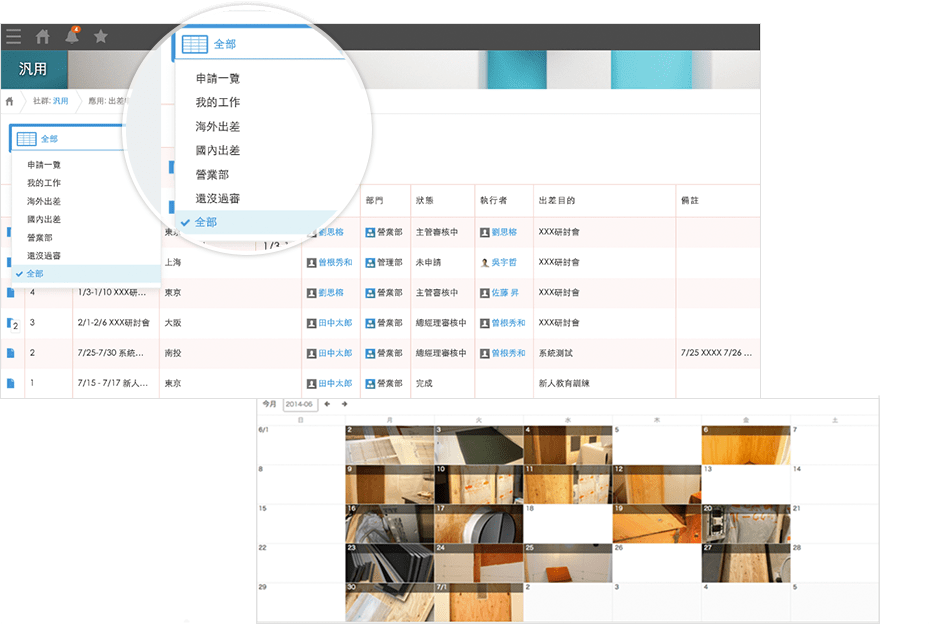Open the calendar photo on June 12
The image size is (929, 625).
point(656,485)
